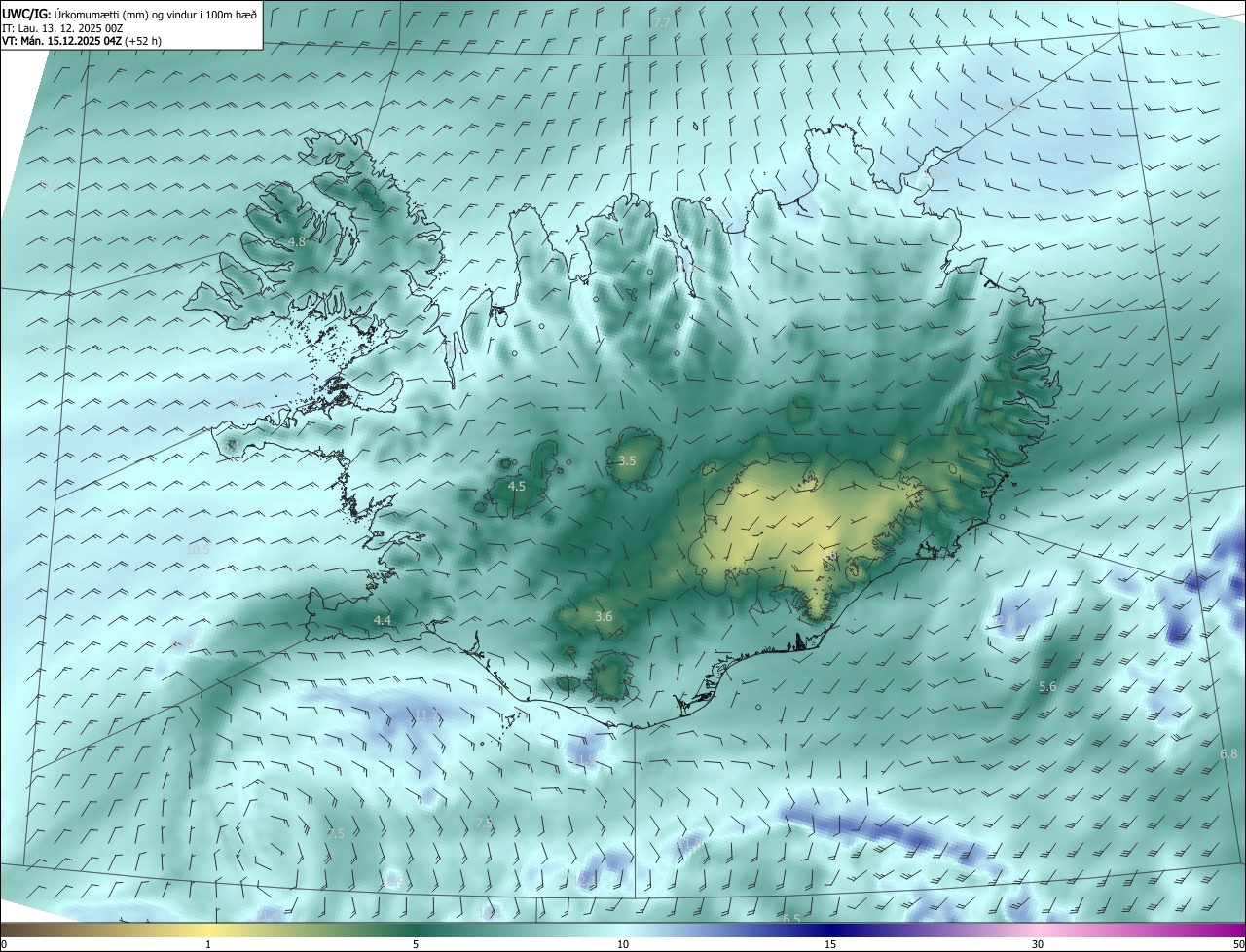1246x952 pixels.
Task: Click the "1" label on the color scale
Action: click(208, 944)
